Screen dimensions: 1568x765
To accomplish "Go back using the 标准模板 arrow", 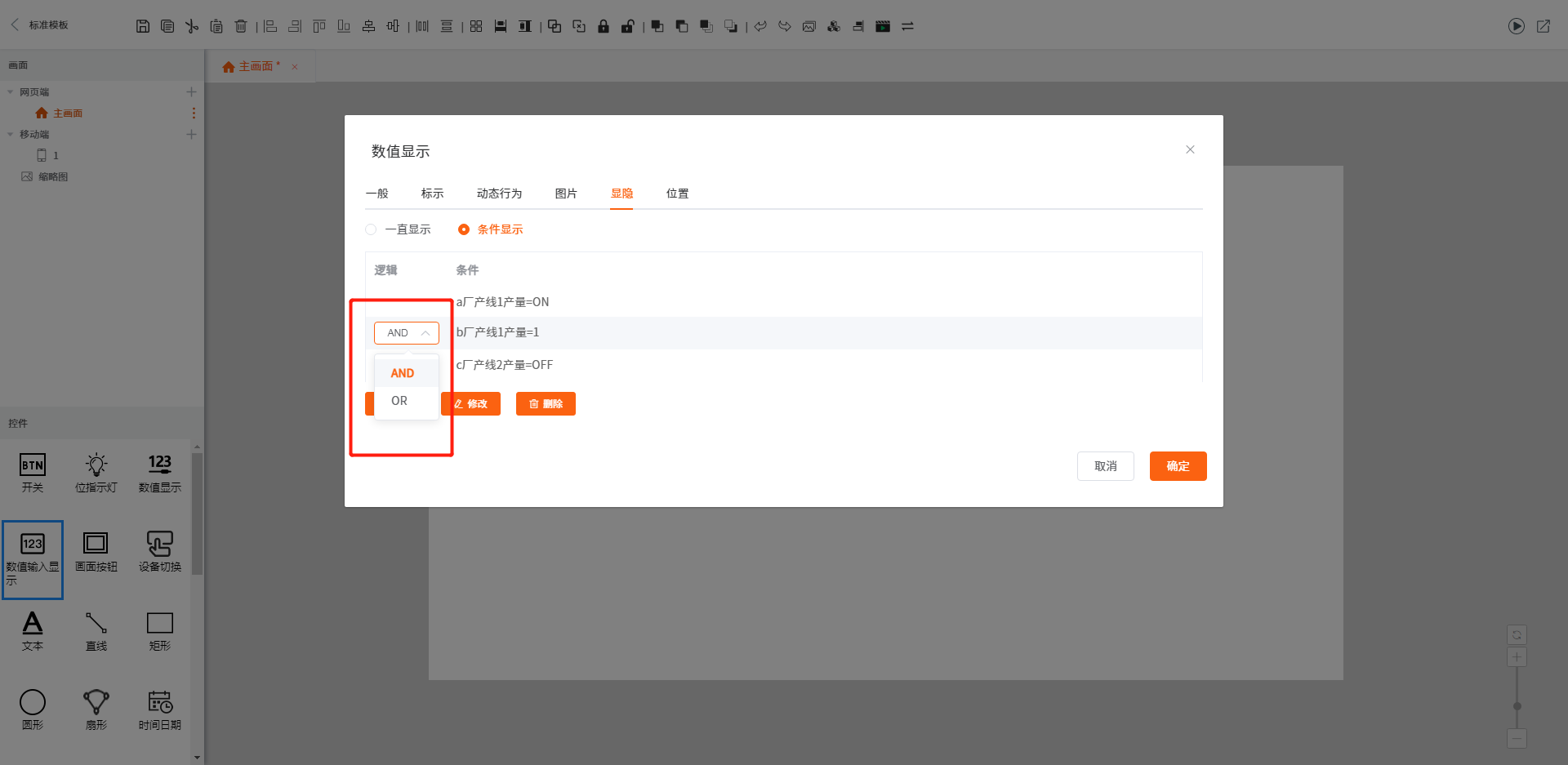I will click(x=15, y=24).
